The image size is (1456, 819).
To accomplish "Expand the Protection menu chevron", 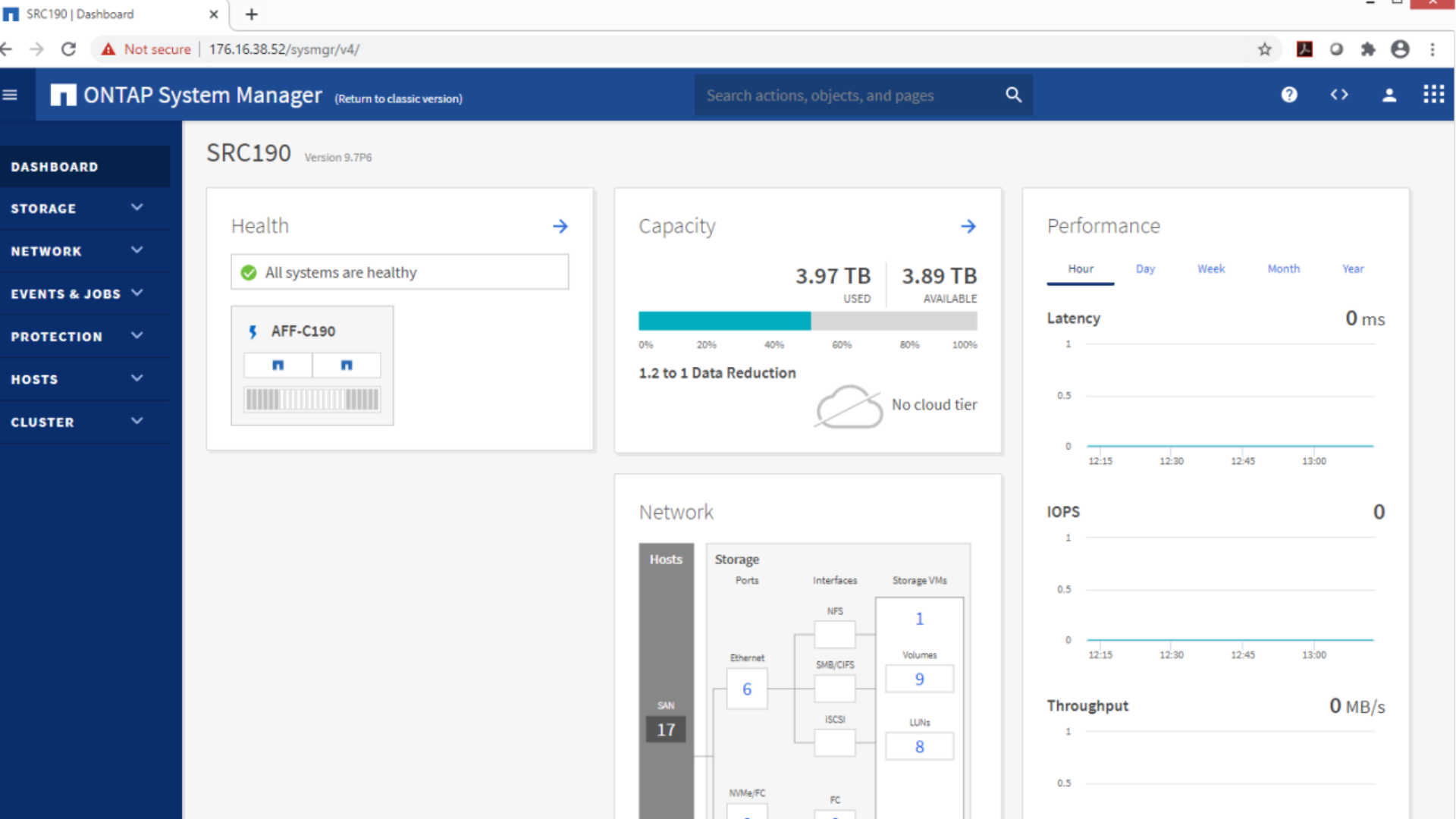I will click(x=136, y=335).
